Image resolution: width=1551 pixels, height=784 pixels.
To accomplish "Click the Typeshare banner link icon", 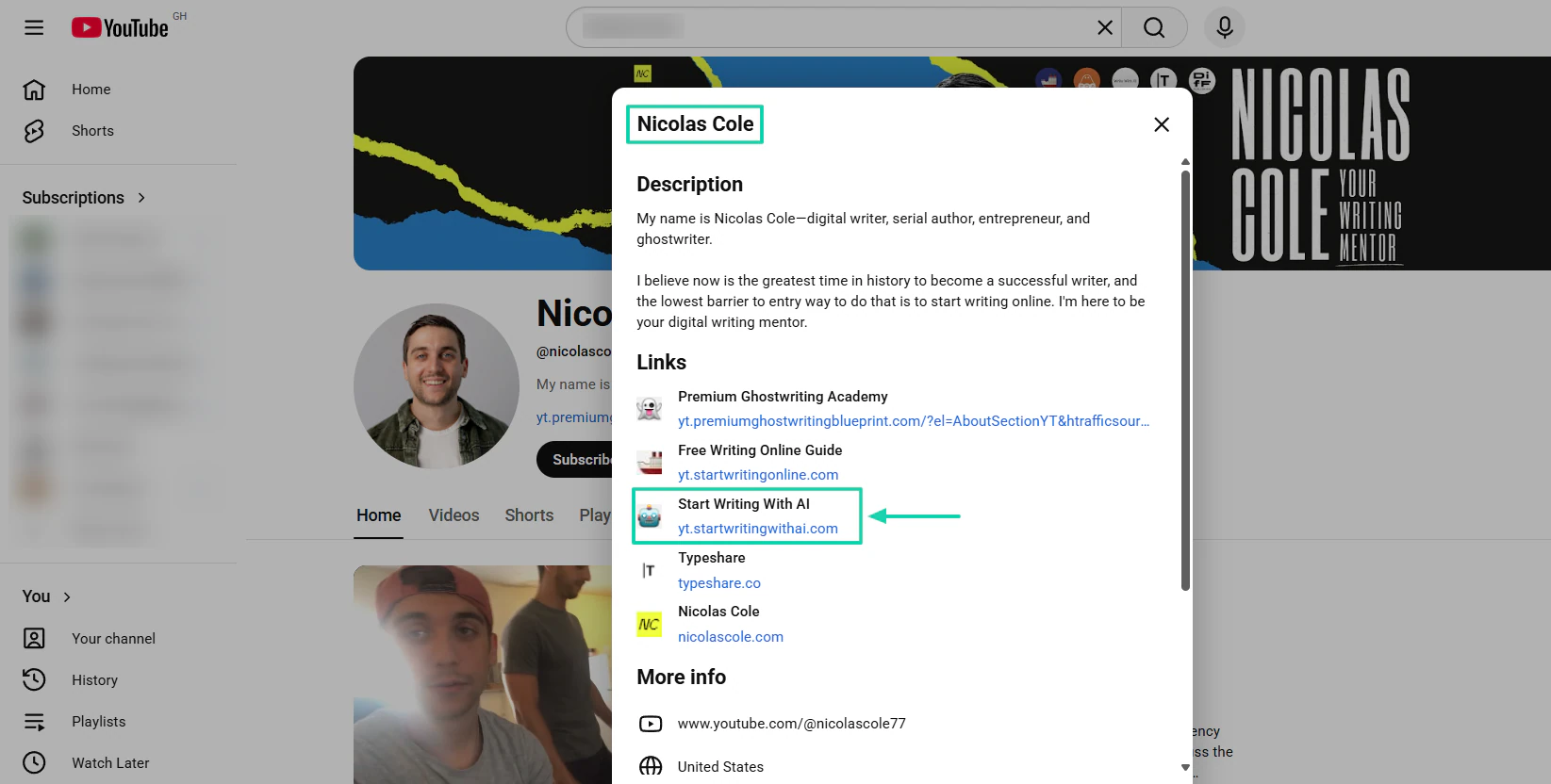I will click(x=1163, y=80).
